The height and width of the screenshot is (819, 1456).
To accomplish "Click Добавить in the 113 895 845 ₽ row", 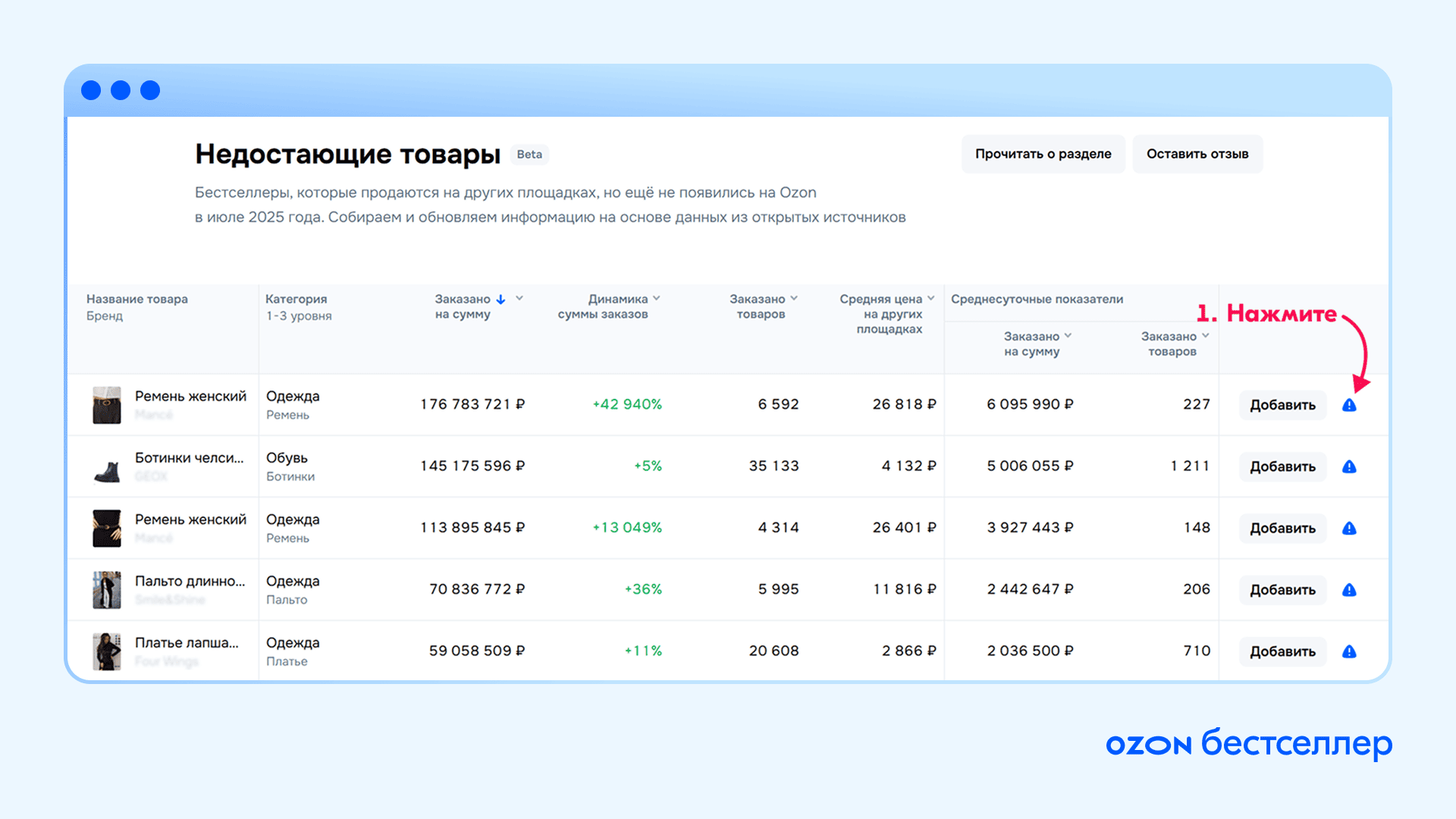I will (1282, 528).
